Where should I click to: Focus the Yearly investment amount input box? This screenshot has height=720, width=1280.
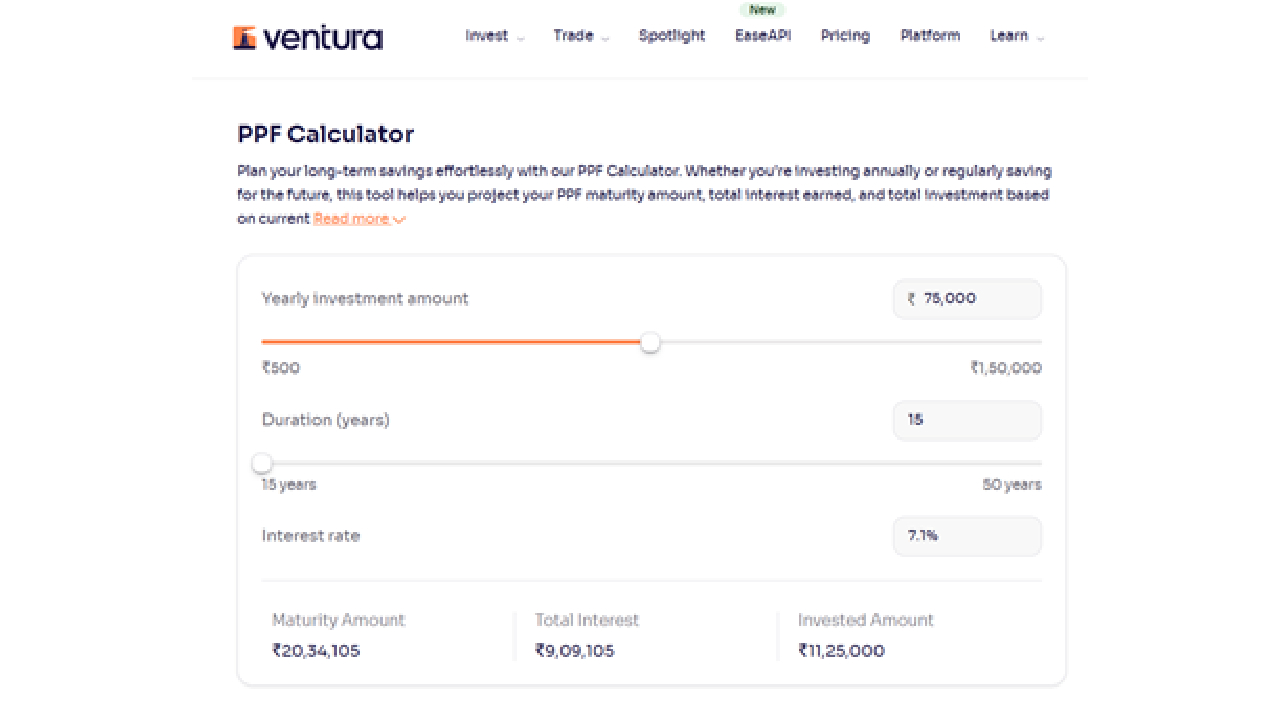pyautogui.click(x=975, y=299)
